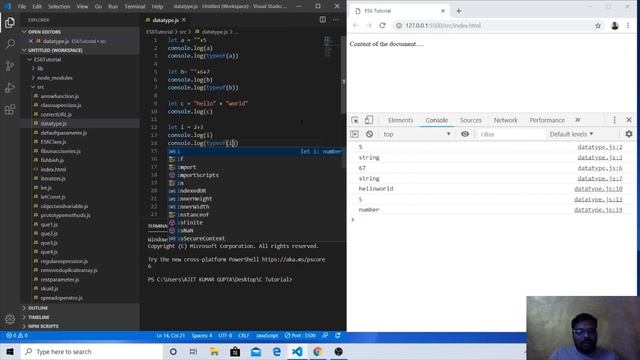The image size is (640, 360).
Task: Open arrowfunction.js in explorer
Action: pos(60,96)
